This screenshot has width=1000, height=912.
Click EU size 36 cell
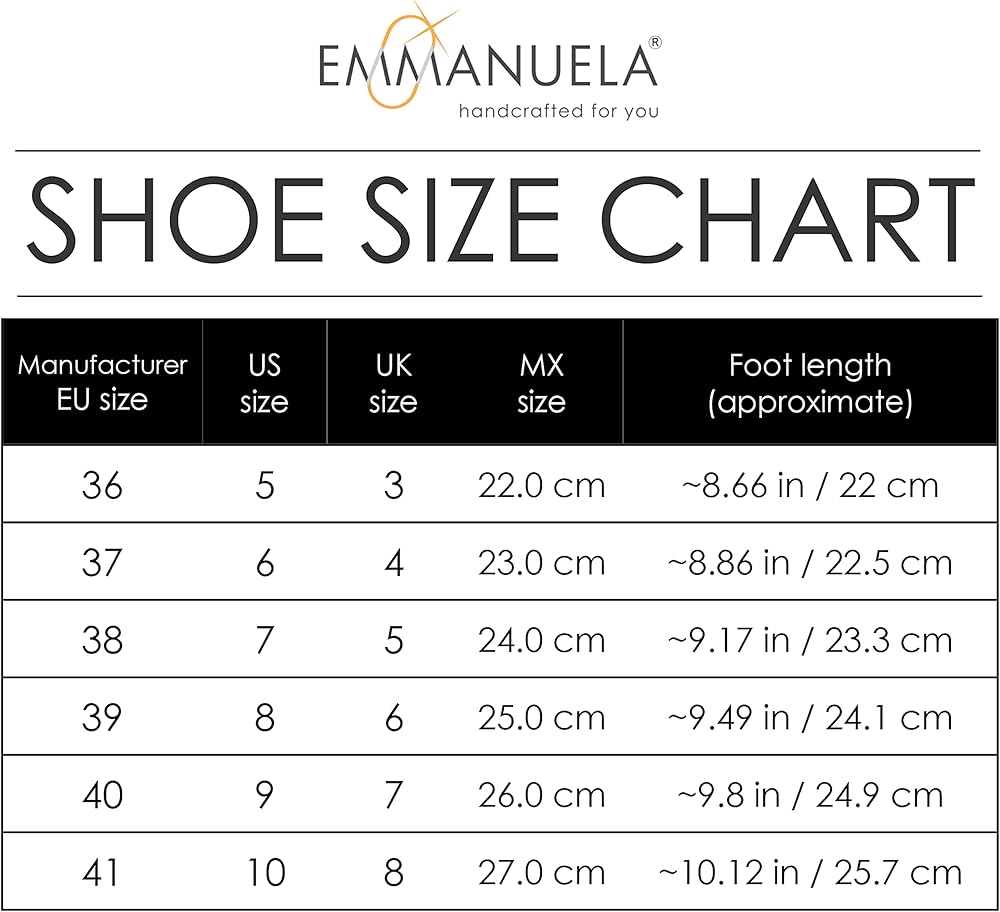[x=102, y=486]
